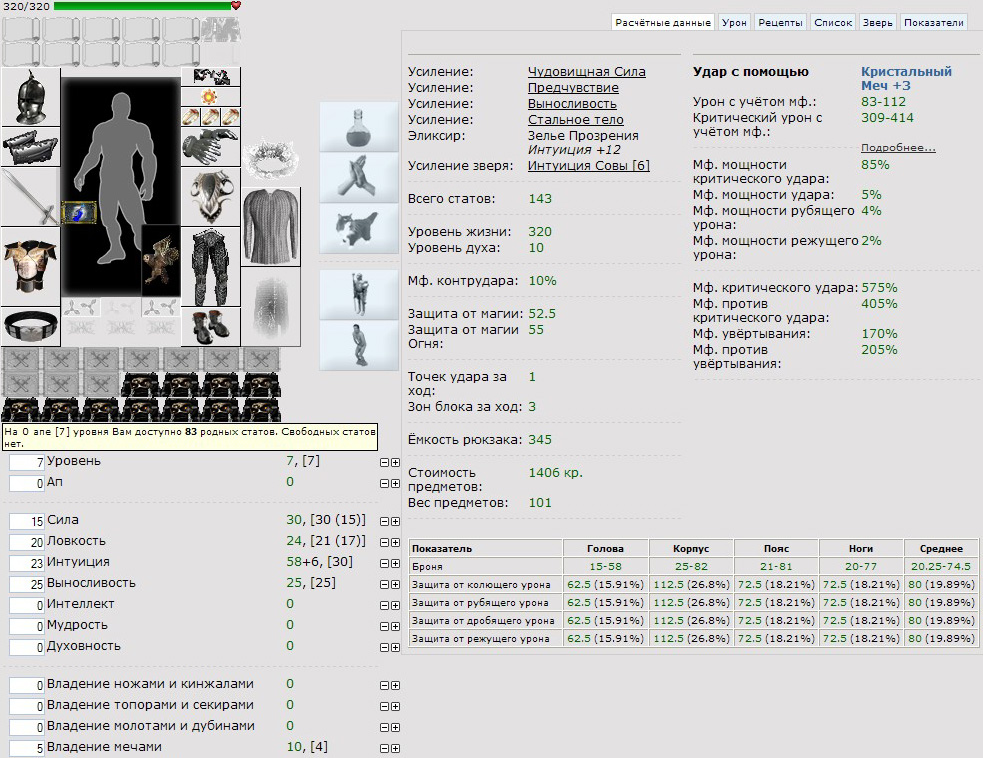Select the boots equipment slot
This screenshot has width=983, height=758.
click(211, 326)
